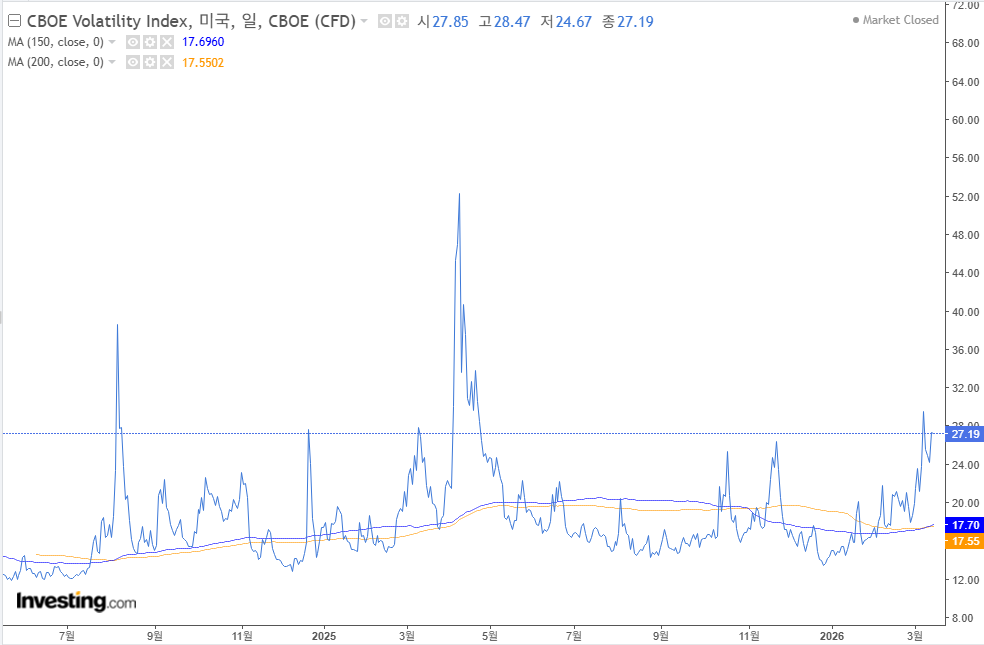Click the blue 17.70 MA price tag on axis

[x=965, y=525]
